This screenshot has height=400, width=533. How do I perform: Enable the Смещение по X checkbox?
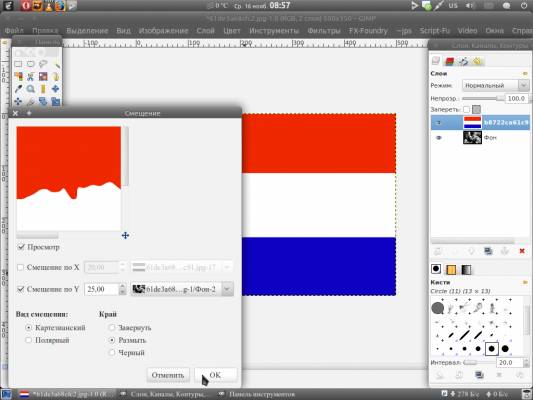(20, 267)
